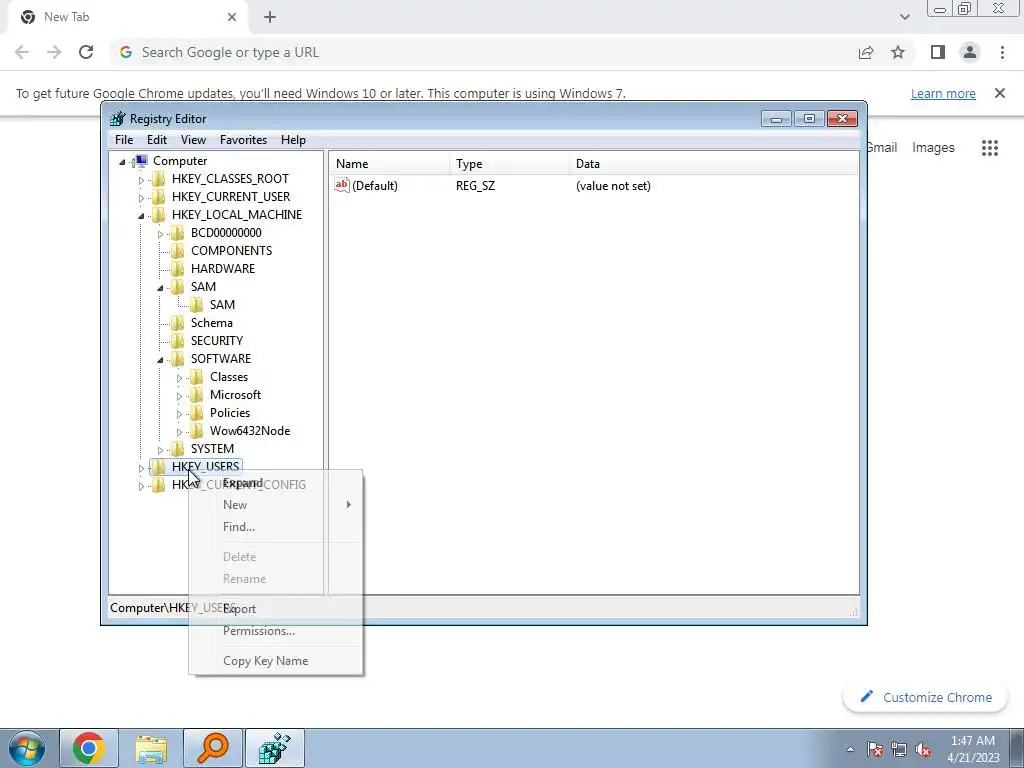The image size is (1024, 768).
Task: Open a new Chrome tab
Action: (270, 18)
